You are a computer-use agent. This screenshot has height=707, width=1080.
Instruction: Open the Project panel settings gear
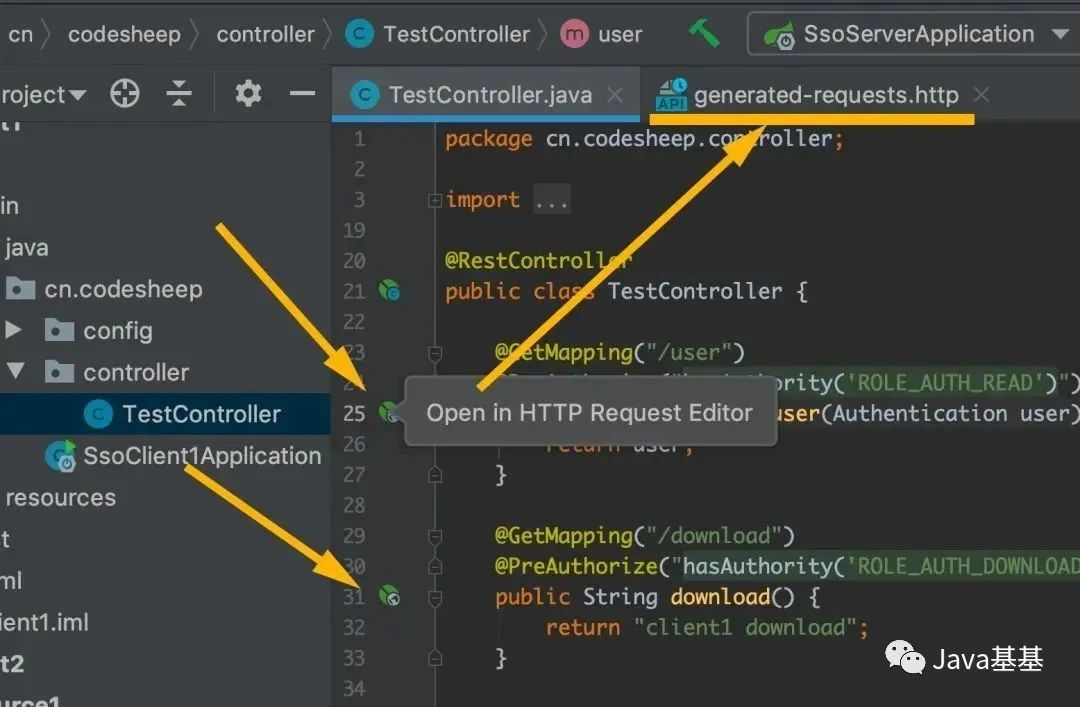[248, 93]
